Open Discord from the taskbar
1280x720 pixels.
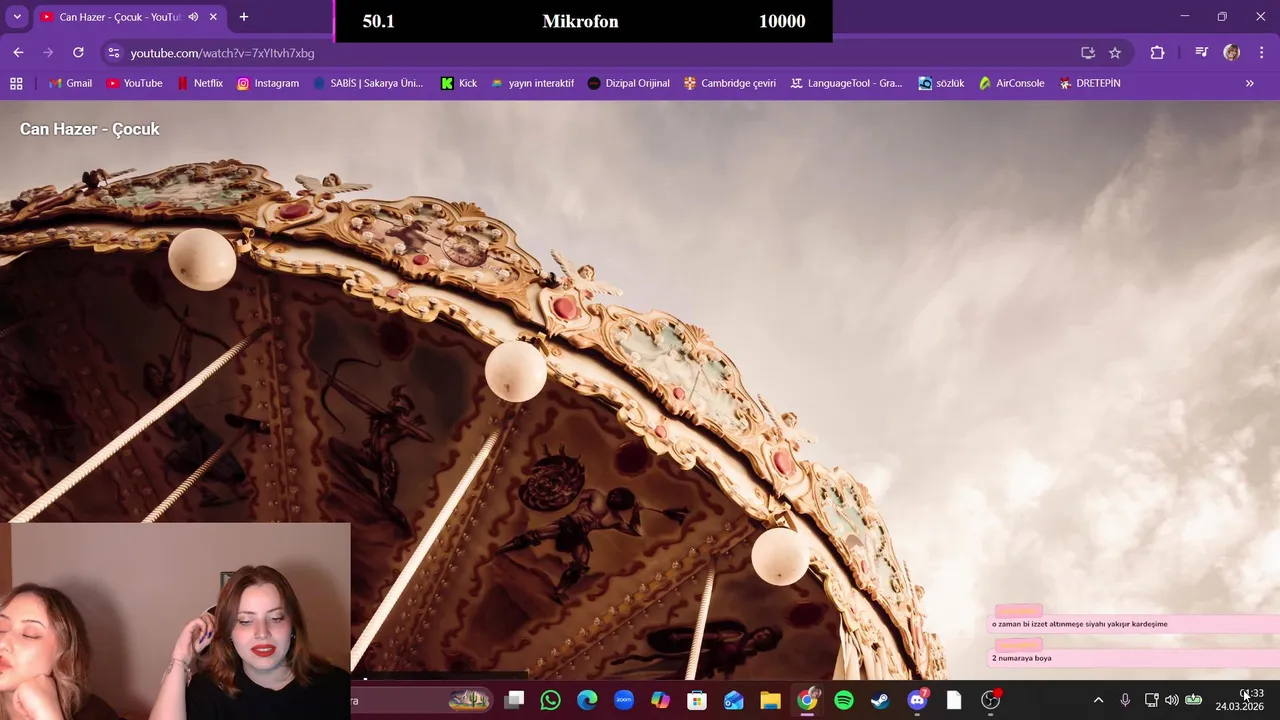coord(917,700)
